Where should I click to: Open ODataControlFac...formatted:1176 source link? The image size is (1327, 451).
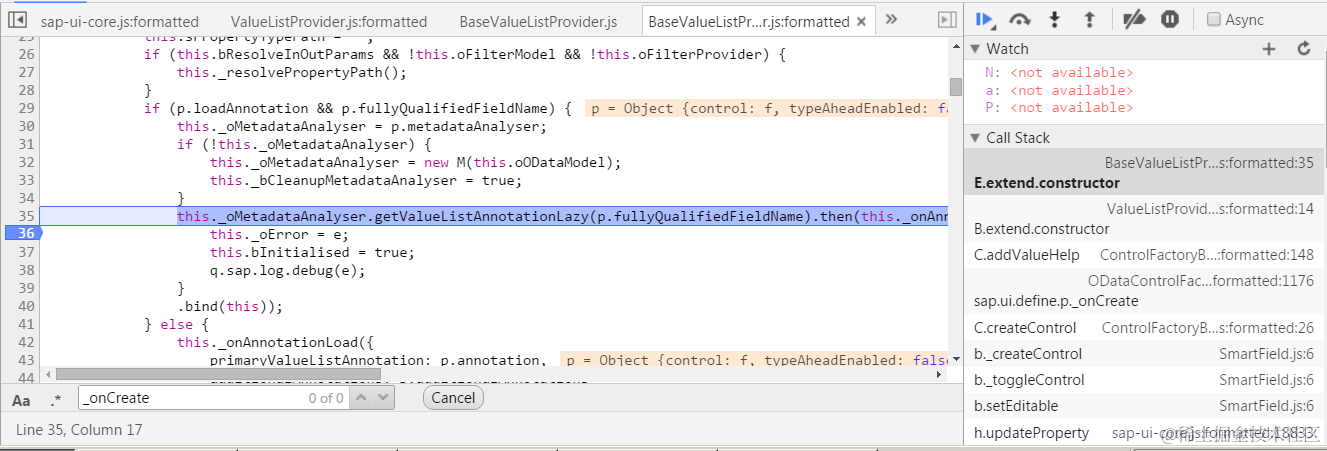point(1201,281)
